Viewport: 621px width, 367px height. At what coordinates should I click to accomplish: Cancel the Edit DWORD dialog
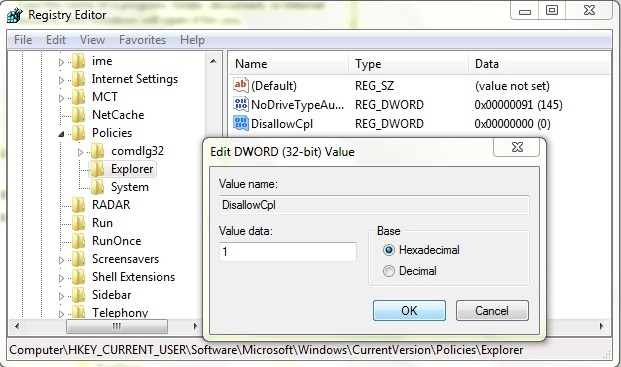492,310
